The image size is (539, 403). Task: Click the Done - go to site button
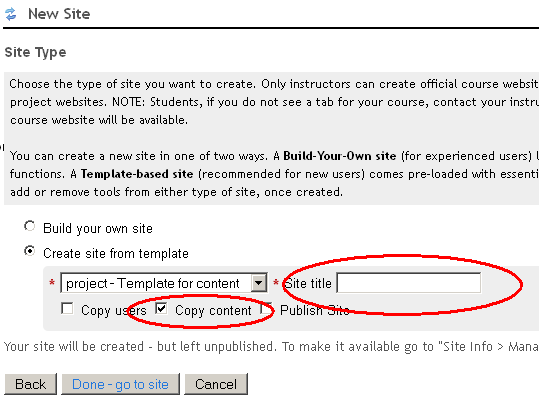point(120,384)
